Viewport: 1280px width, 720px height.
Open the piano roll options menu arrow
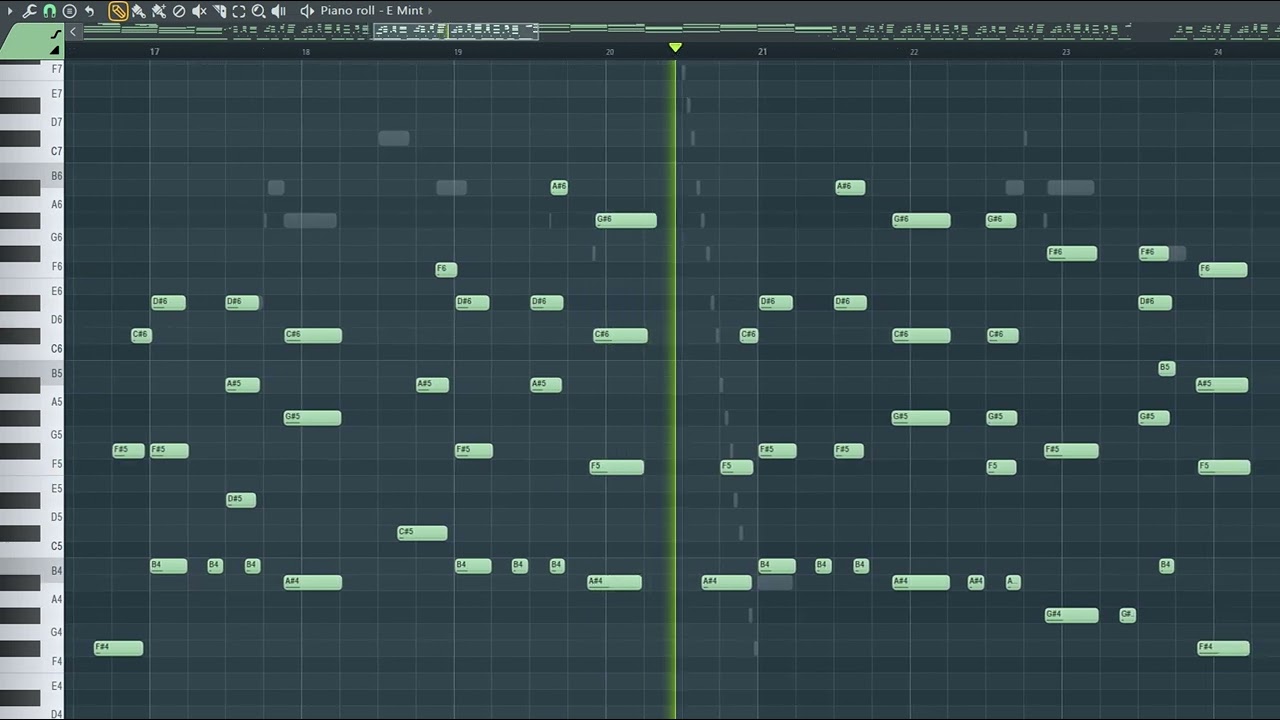[x=11, y=11]
